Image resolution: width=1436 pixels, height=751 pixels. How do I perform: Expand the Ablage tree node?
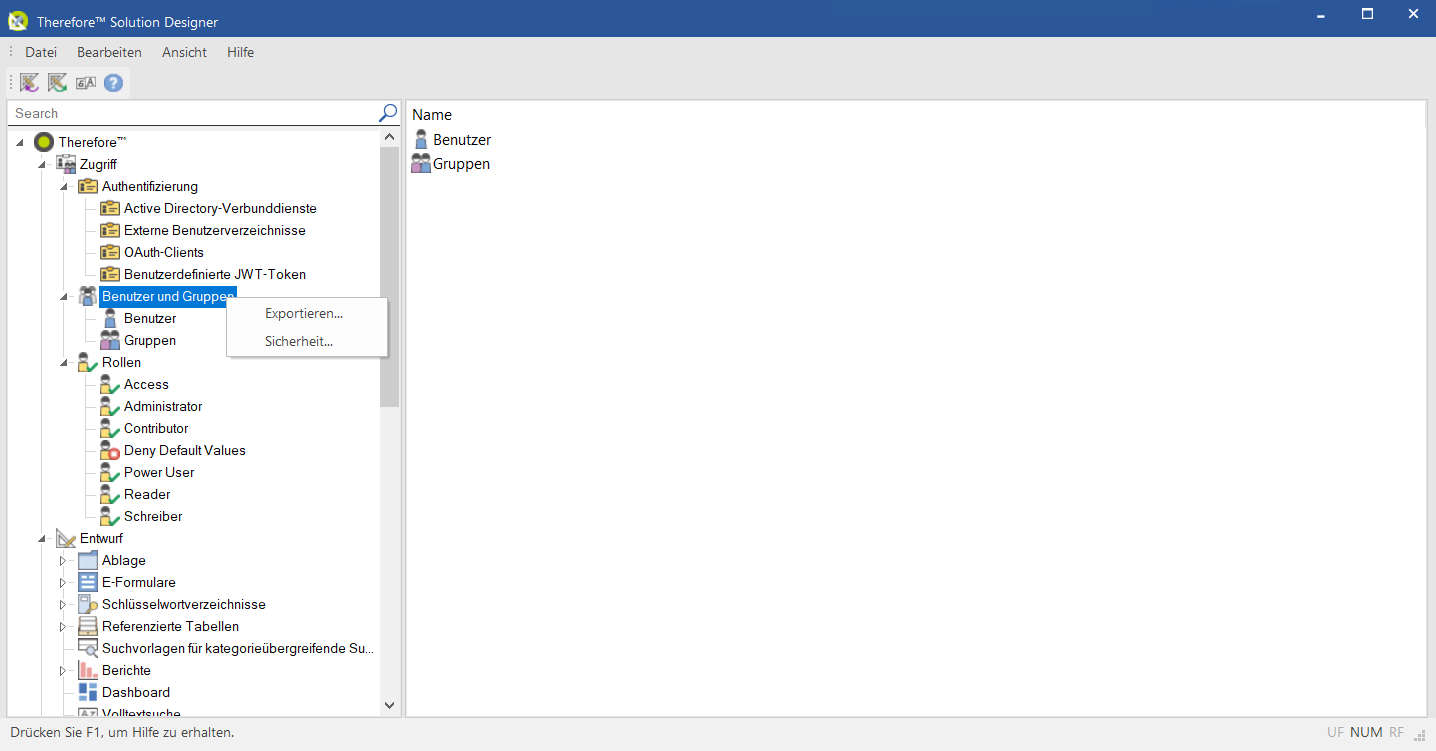(63, 560)
